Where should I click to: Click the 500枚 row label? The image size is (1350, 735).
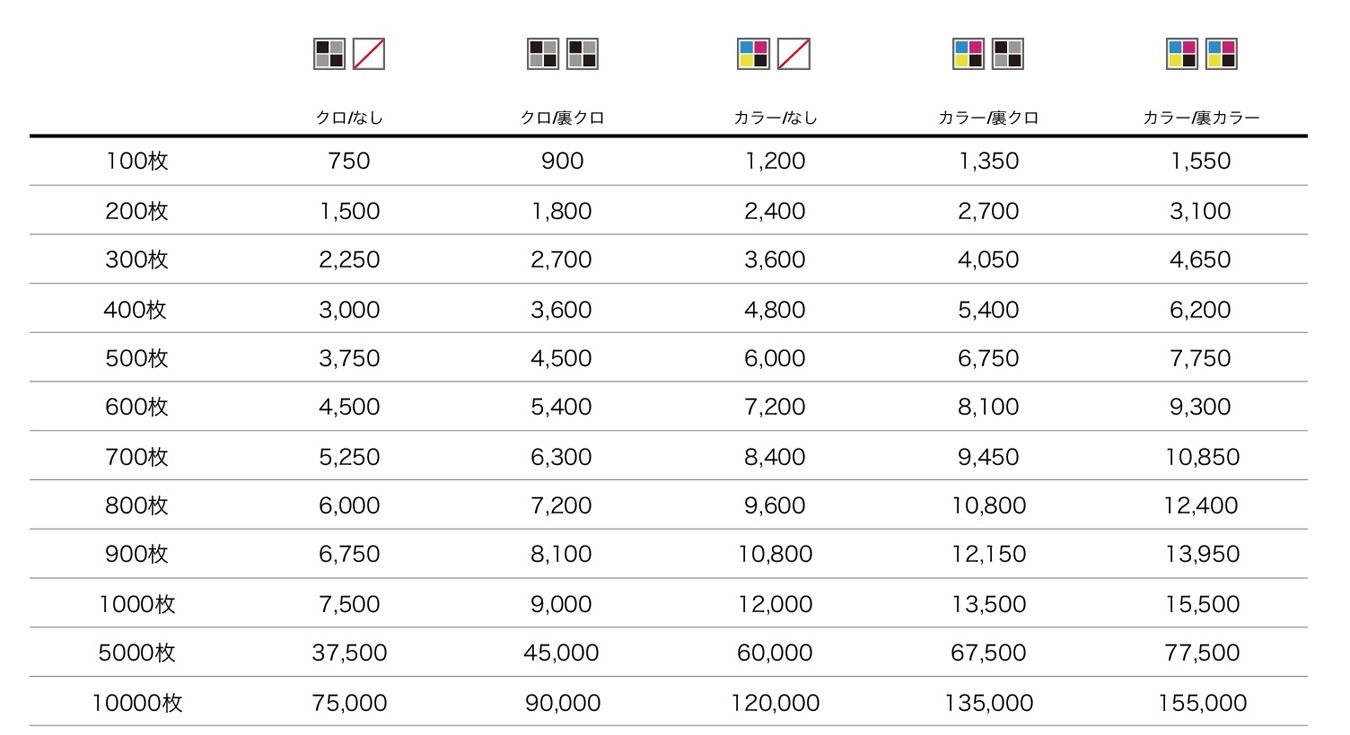pos(137,358)
